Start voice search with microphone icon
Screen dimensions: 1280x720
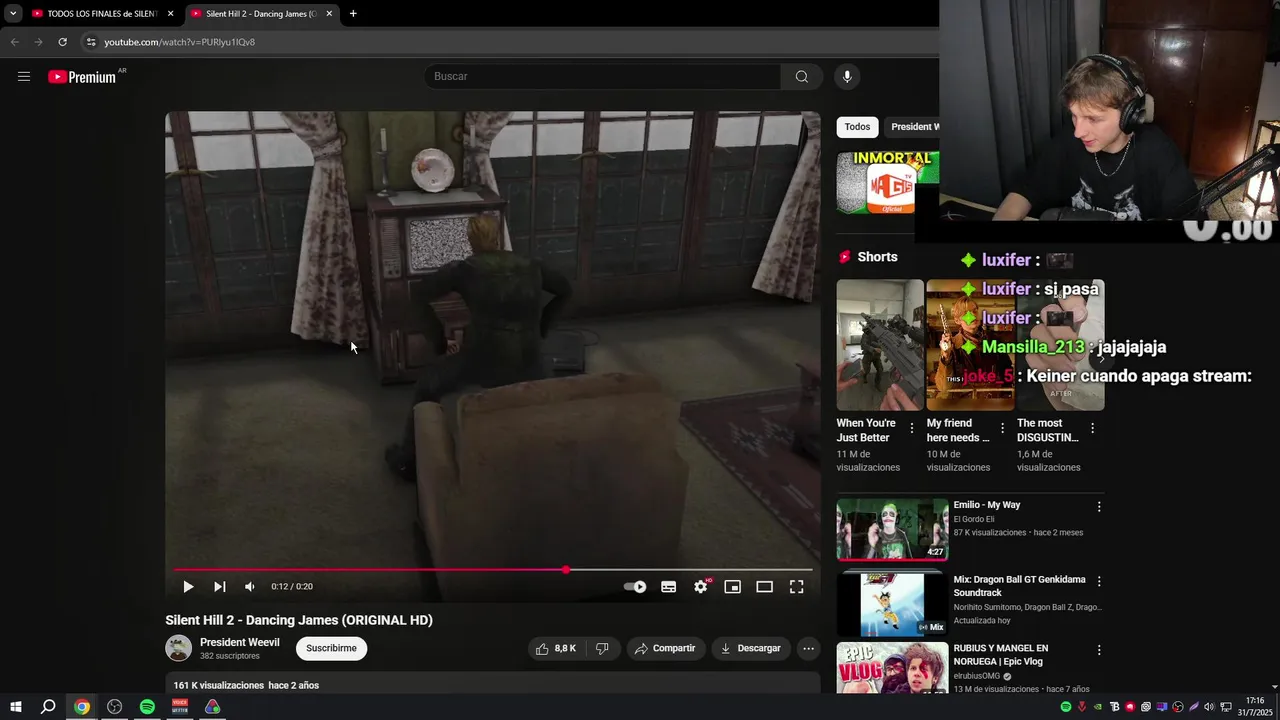(x=847, y=77)
